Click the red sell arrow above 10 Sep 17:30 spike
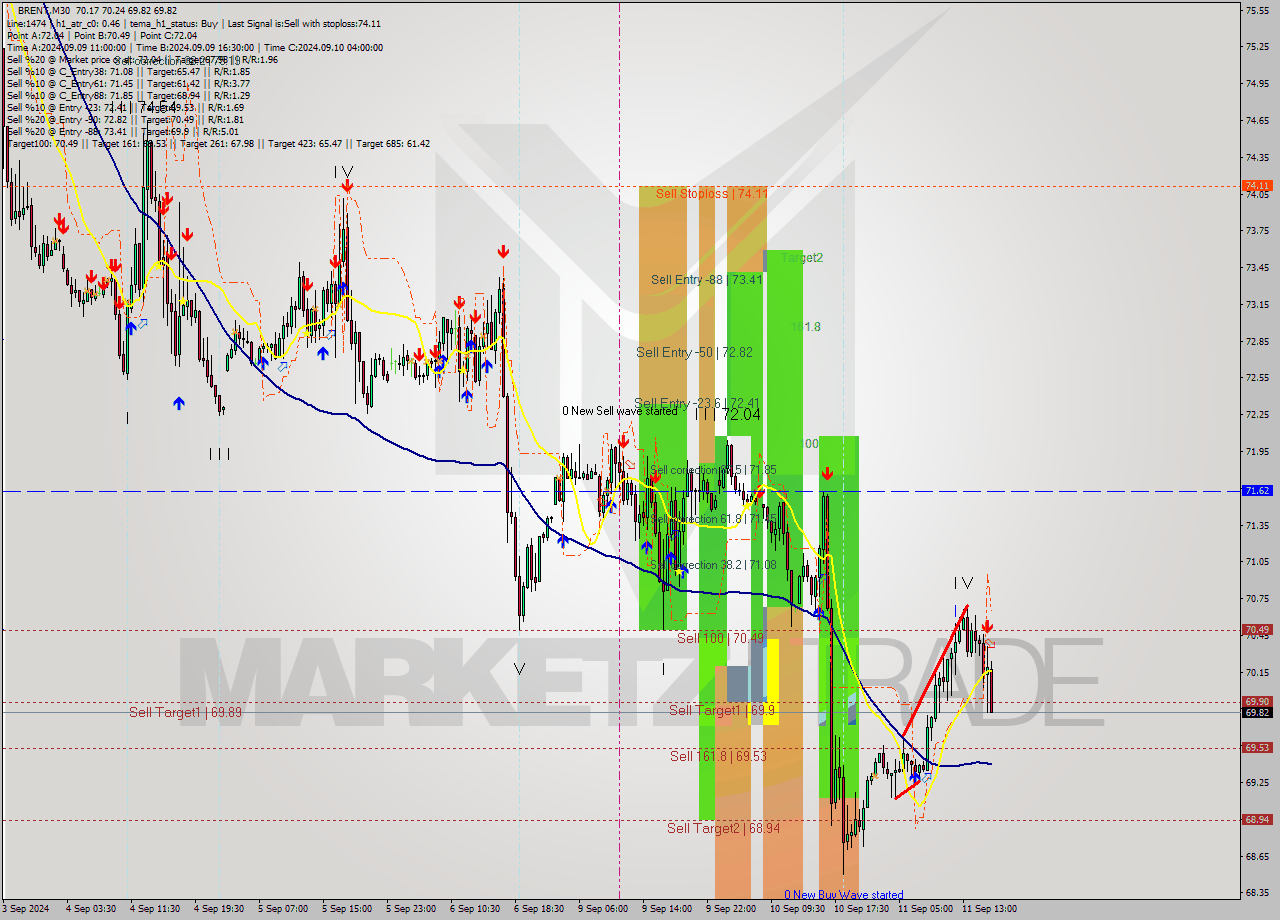Screen dimensions: 1280x920 point(827,474)
